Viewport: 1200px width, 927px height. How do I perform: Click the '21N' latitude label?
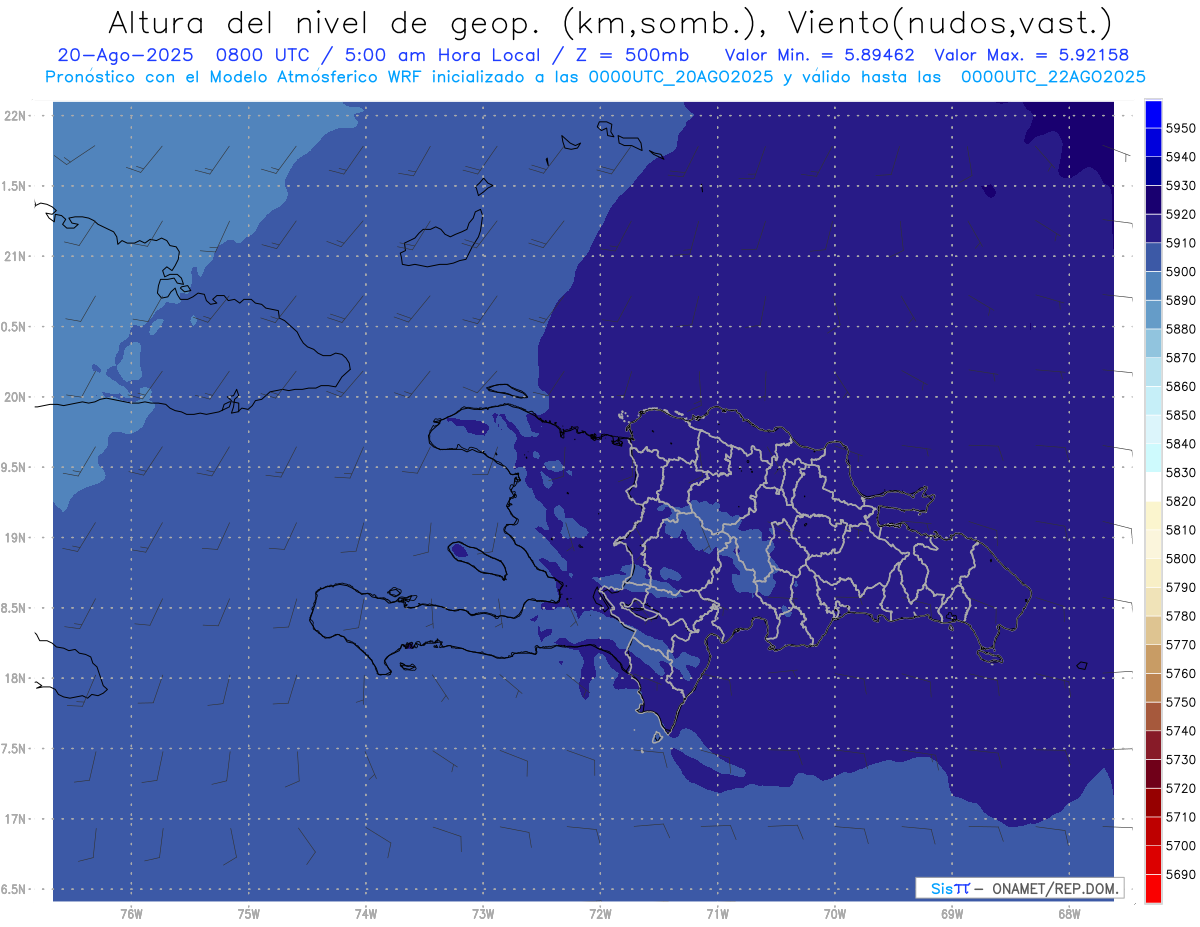[x=15, y=256]
